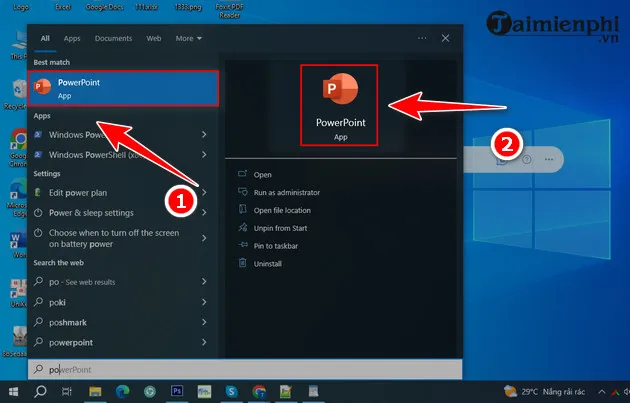Open the Google Chrome desktop shortcut
This screenshot has height=403, width=630.
18,147
